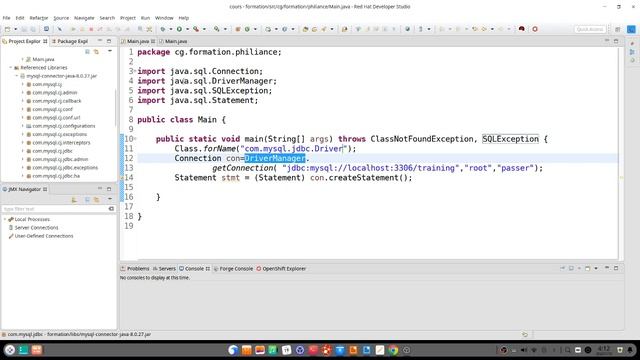
Task: Switch to the Servers tab
Action: click(x=164, y=269)
